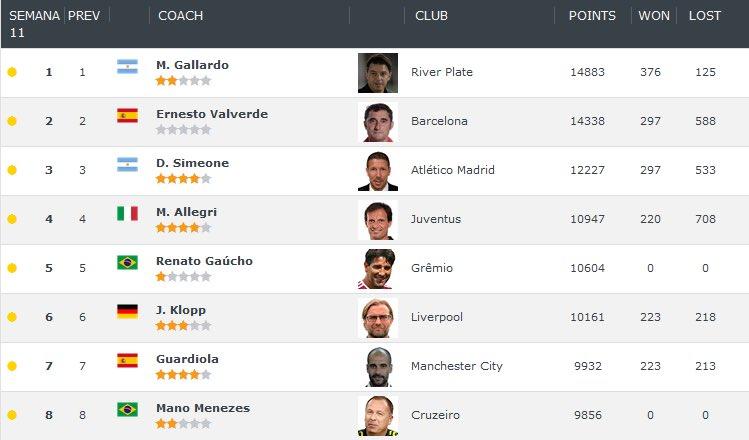
Task: Open the J. Klopp coach link
Action: 180,310
